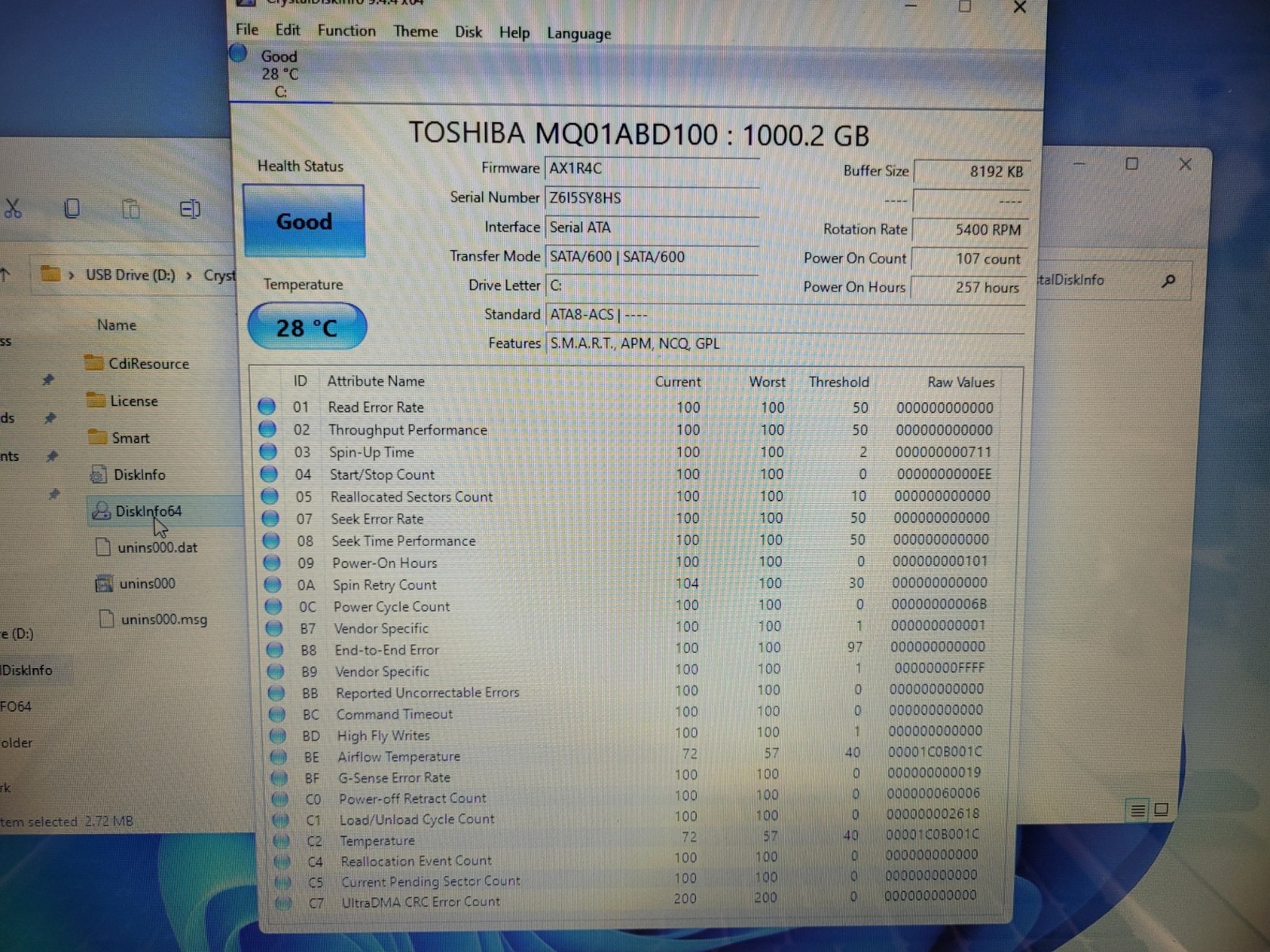The width and height of the screenshot is (1270, 952).
Task: Click the status icon for End-to-End Error
Action: [x=275, y=650]
